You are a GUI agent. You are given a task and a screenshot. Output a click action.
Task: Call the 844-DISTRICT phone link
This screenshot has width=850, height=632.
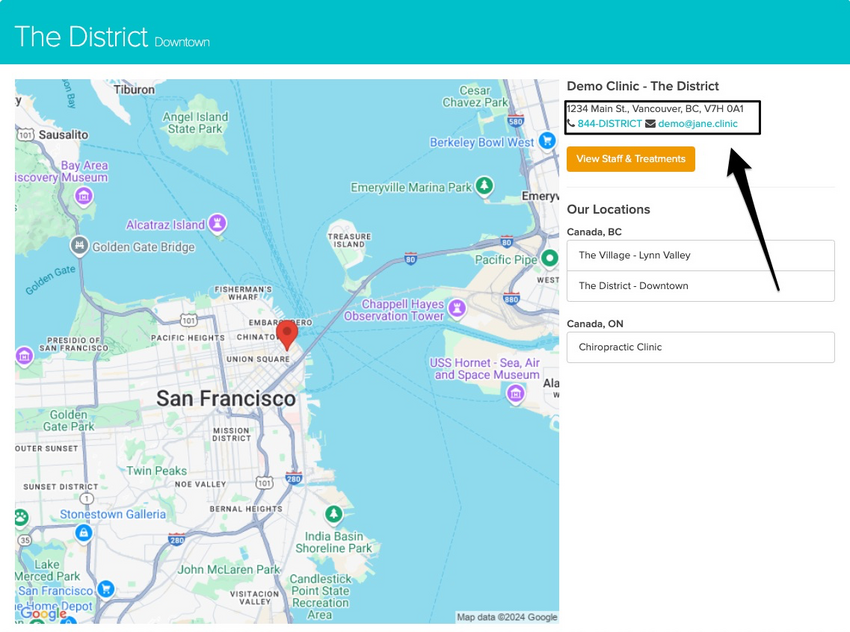click(x=609, y=124)
